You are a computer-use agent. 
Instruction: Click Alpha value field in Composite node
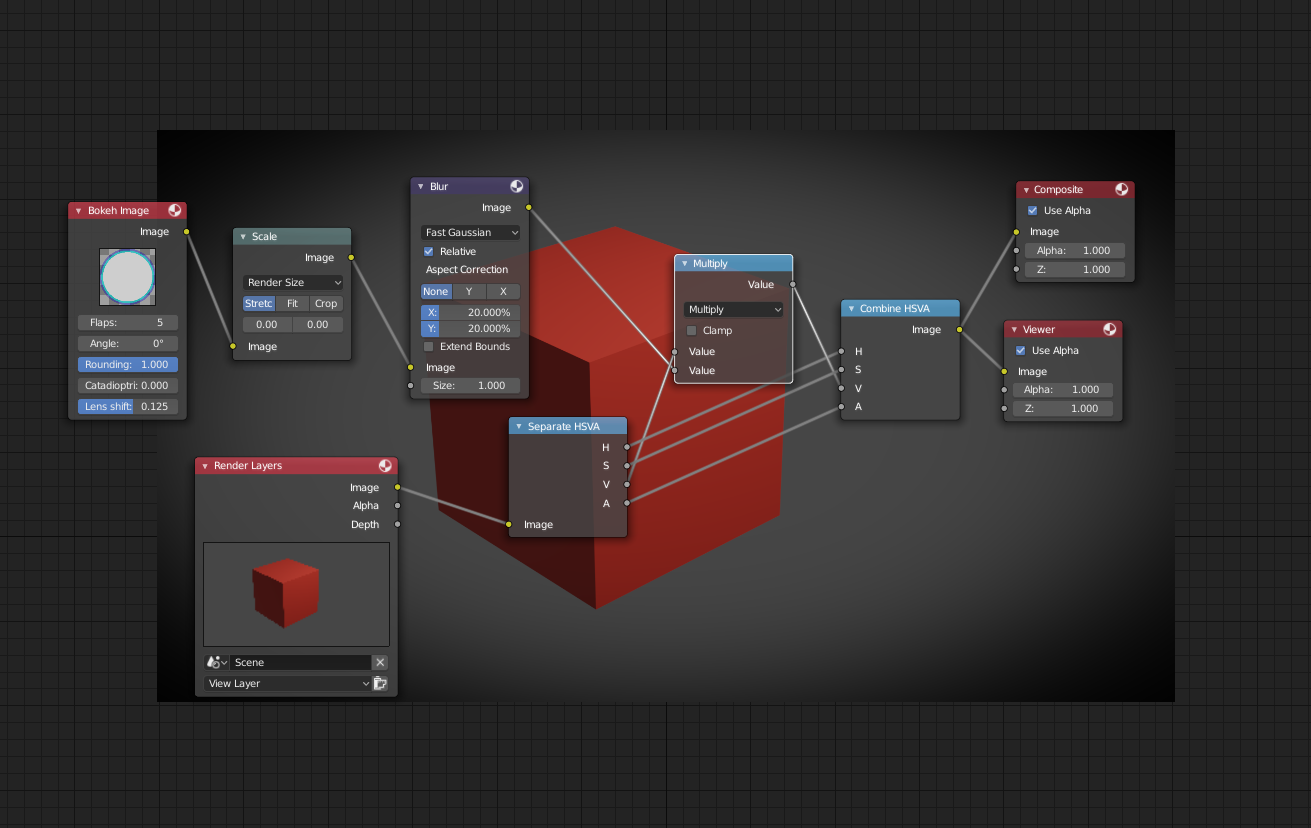1074,250
